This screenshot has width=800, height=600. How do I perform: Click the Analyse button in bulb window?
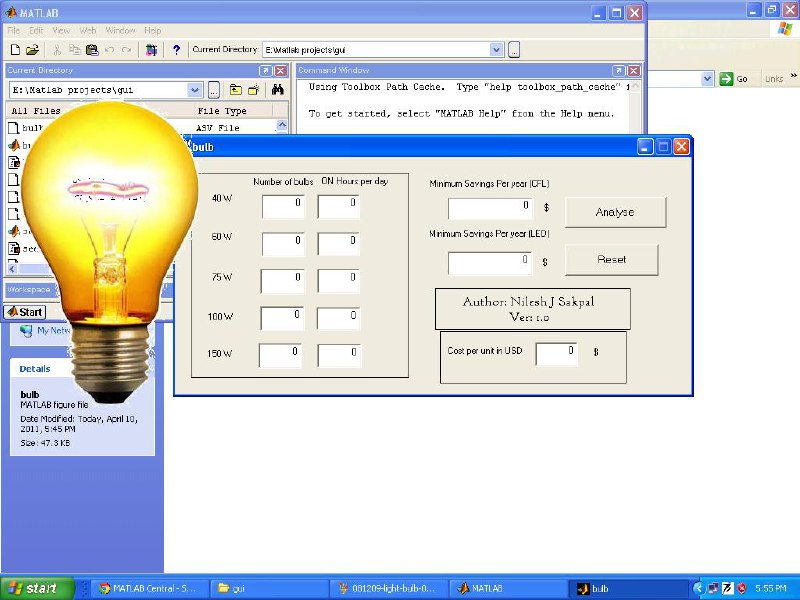click(x=615, y=212)
